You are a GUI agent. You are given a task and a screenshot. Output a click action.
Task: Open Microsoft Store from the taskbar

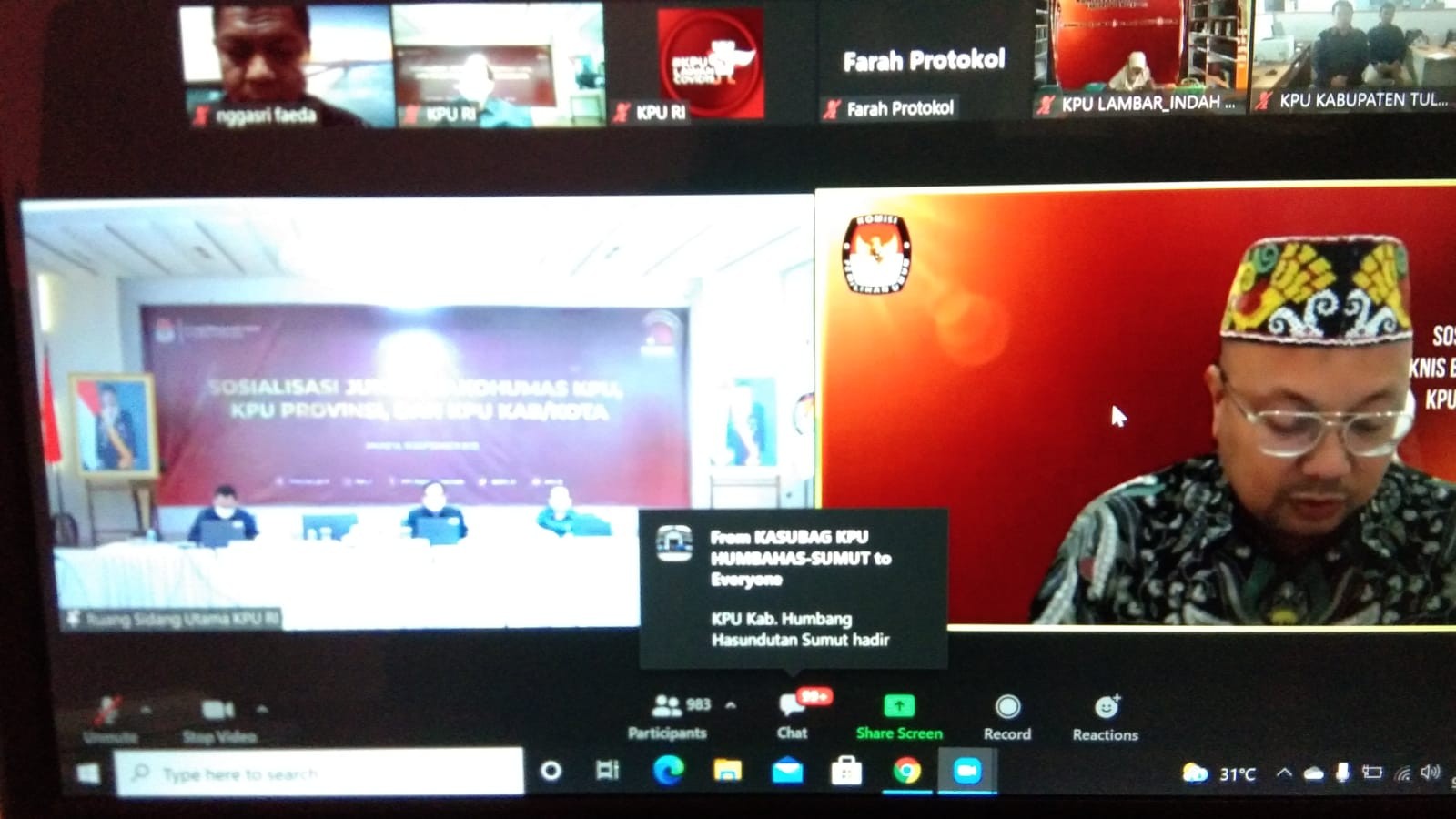pos(846,772)
